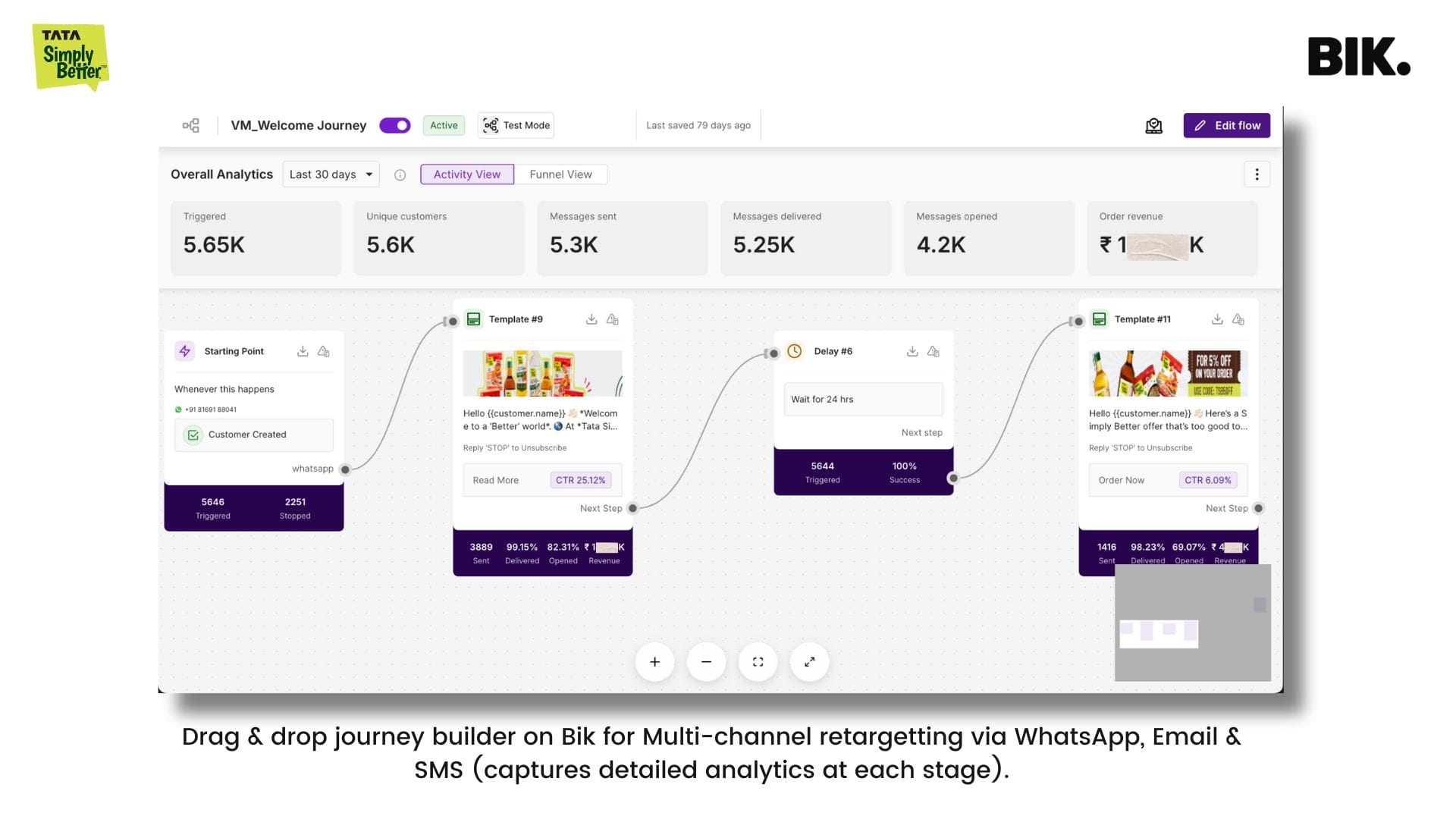Click the thumbs up/rating icon on Template #9

(613, 318)
